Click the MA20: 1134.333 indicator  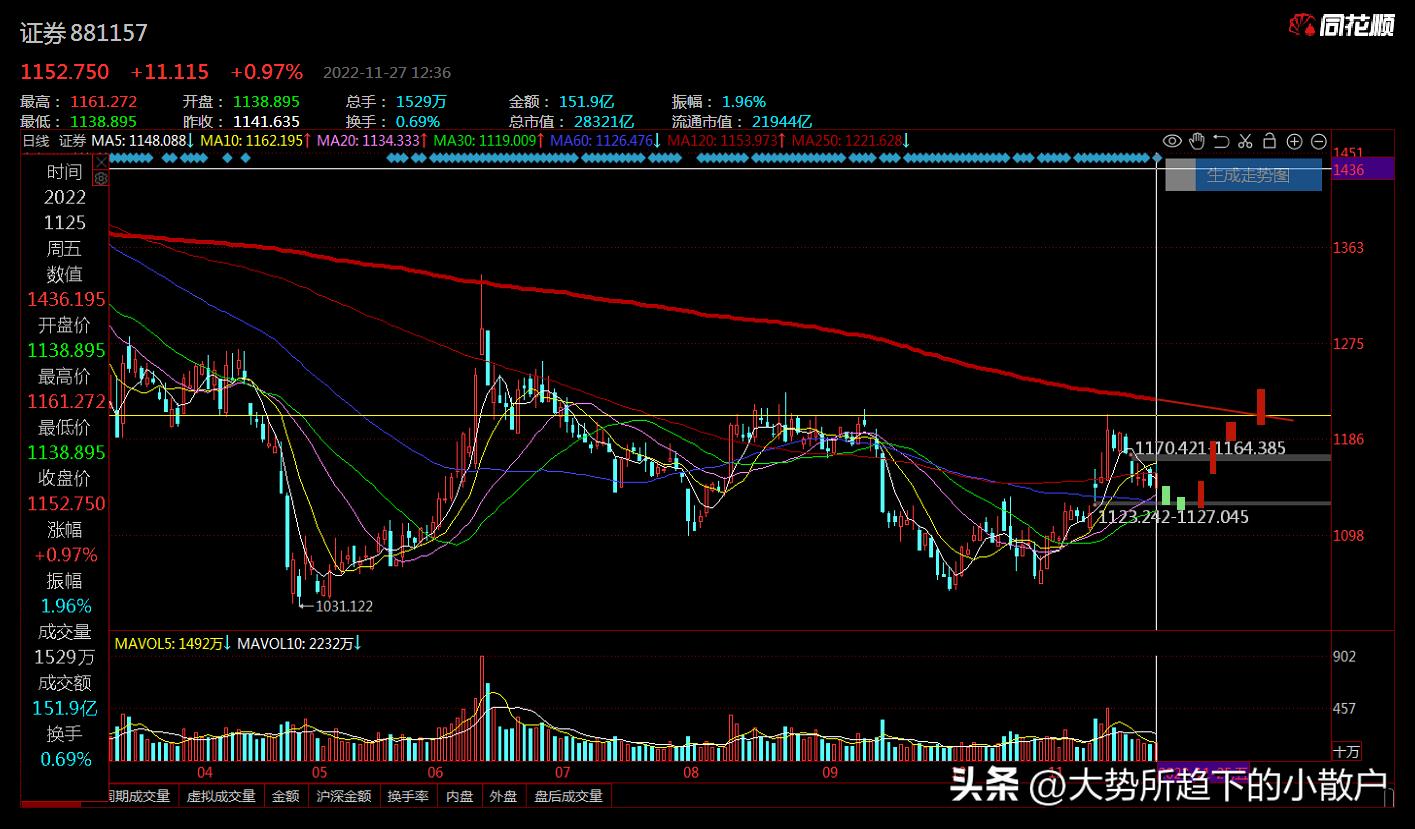pos(372,141)
